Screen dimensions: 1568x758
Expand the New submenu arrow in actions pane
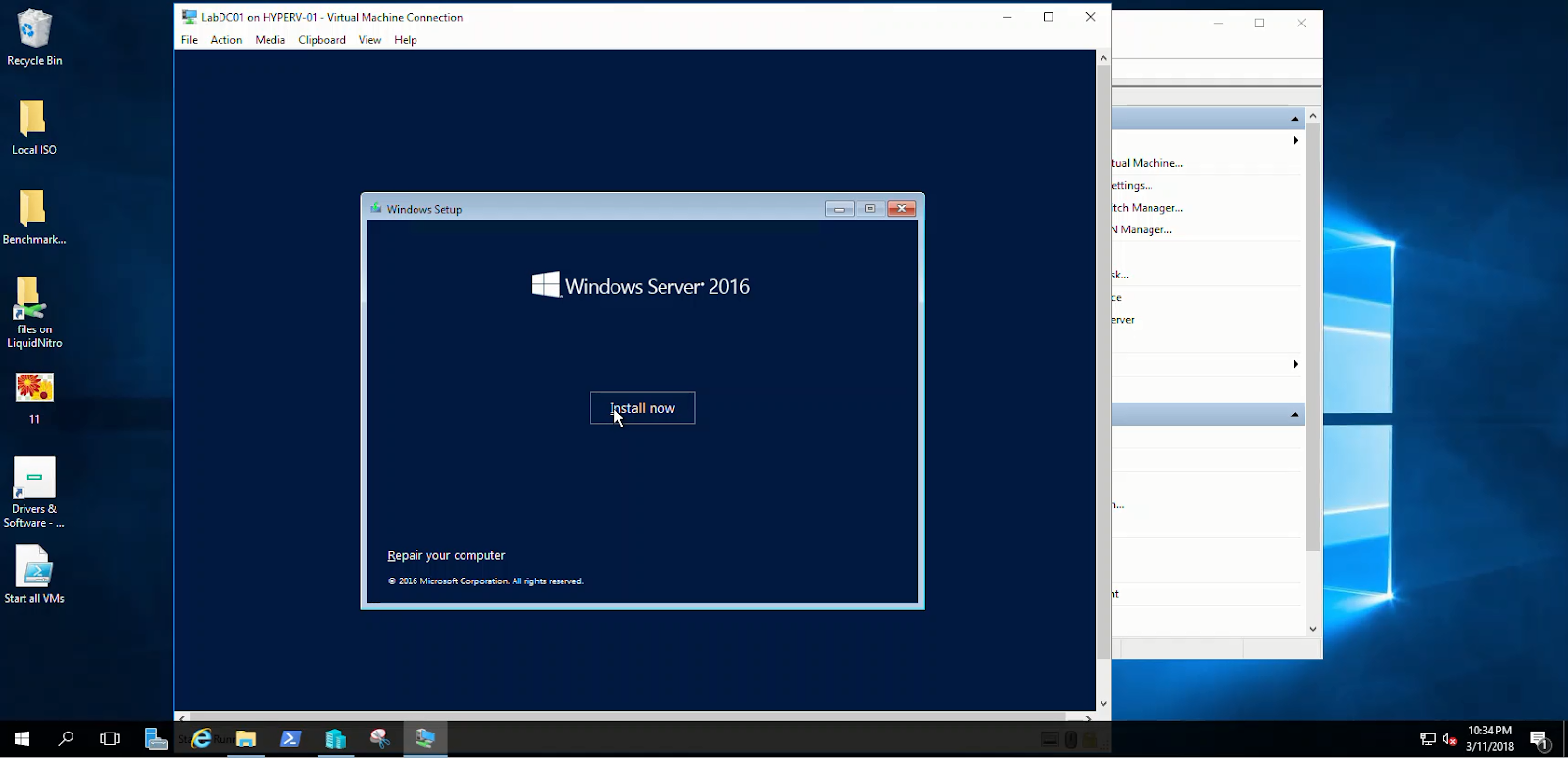tap(1296, 140)
